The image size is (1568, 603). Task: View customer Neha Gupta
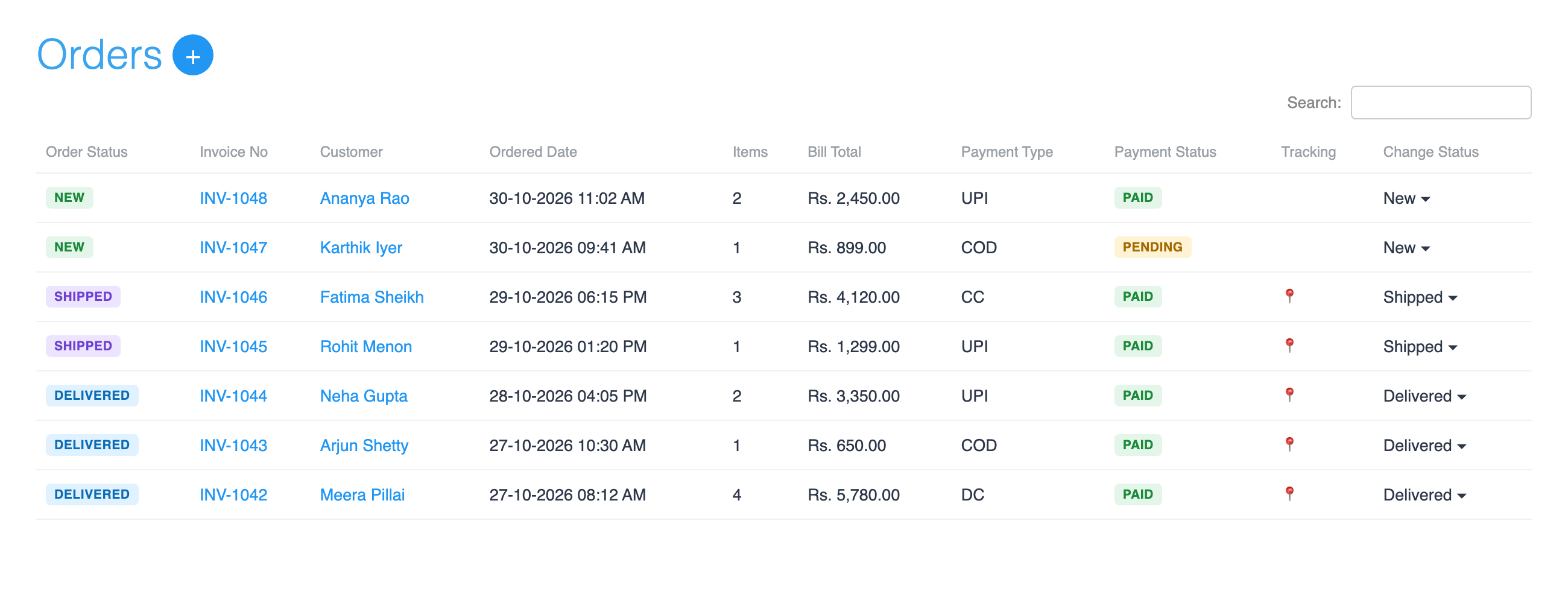[364, 396]
